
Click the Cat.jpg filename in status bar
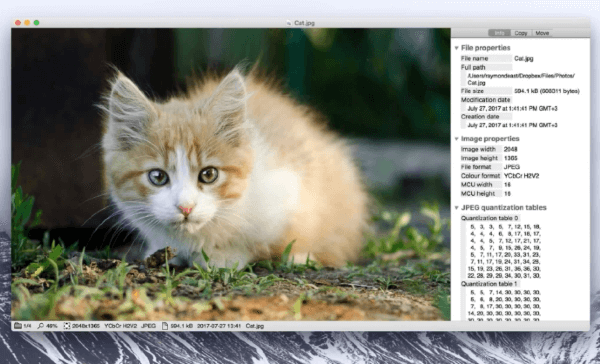click(255, 326)
